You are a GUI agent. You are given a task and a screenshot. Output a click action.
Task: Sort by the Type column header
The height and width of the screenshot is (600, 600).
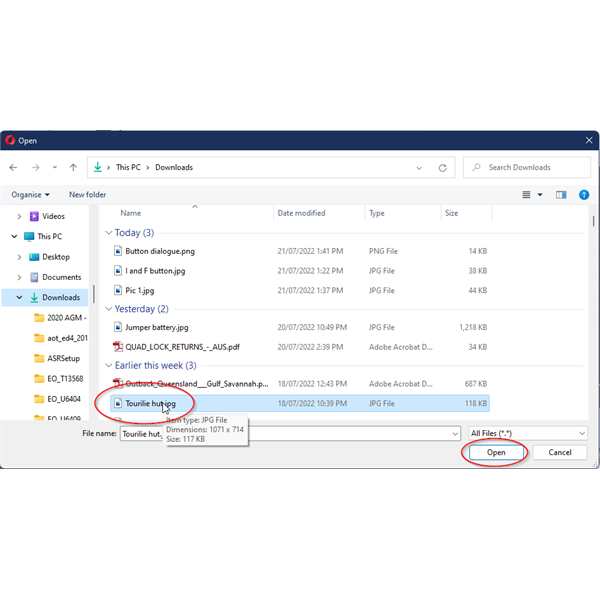point(377,214)
